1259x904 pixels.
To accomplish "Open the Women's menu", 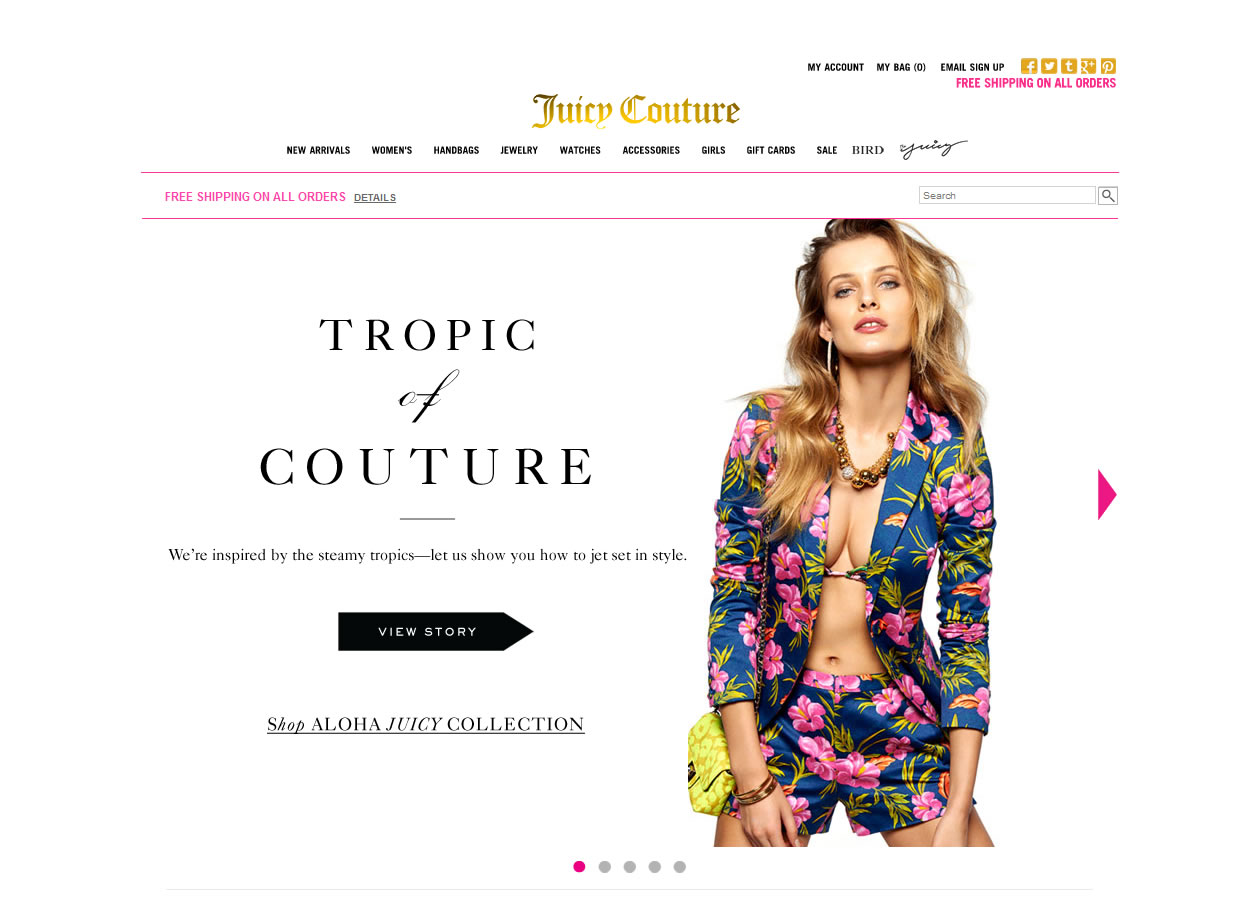I will 392,151.
